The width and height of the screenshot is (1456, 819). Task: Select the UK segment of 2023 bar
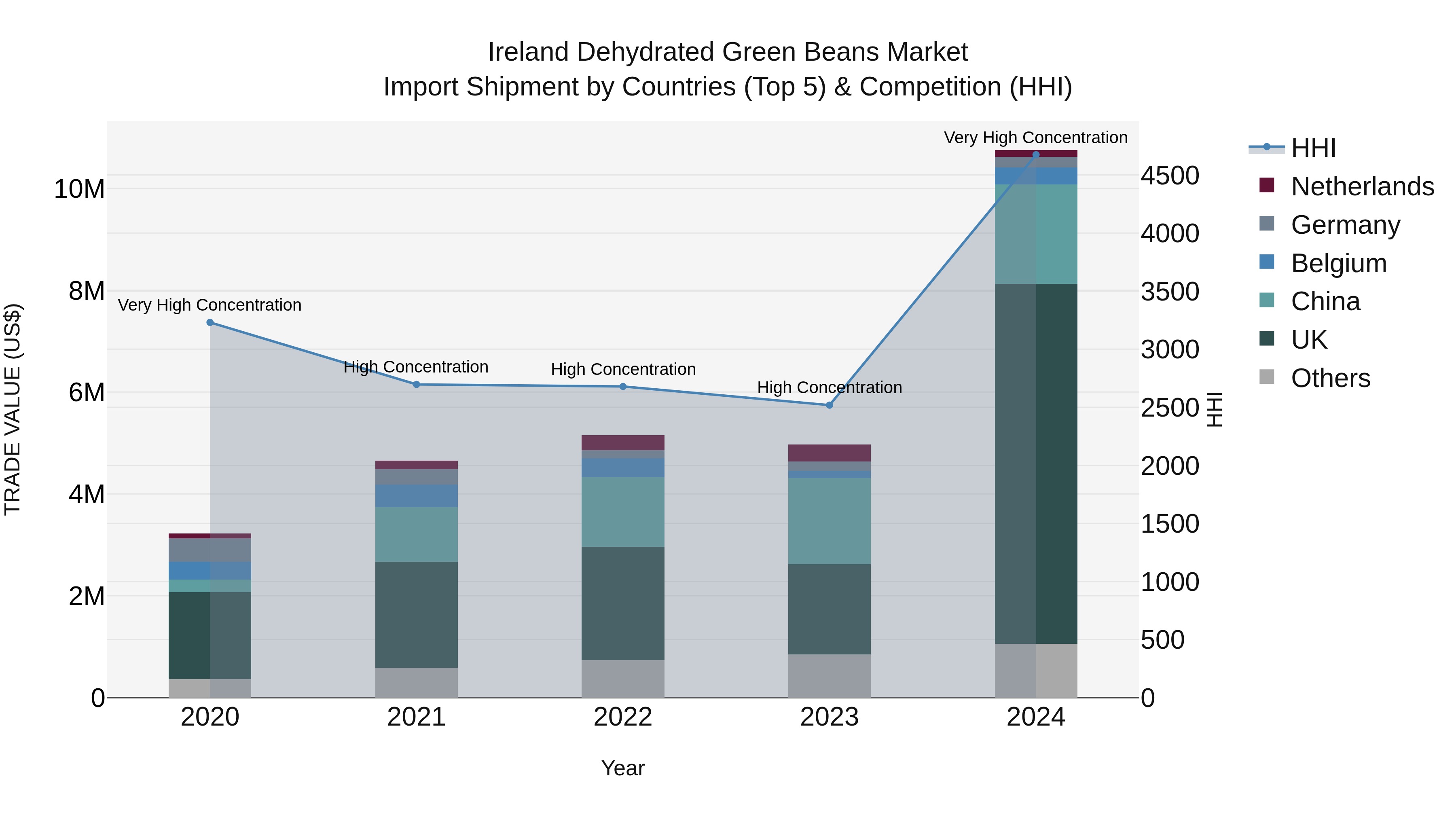829,609
